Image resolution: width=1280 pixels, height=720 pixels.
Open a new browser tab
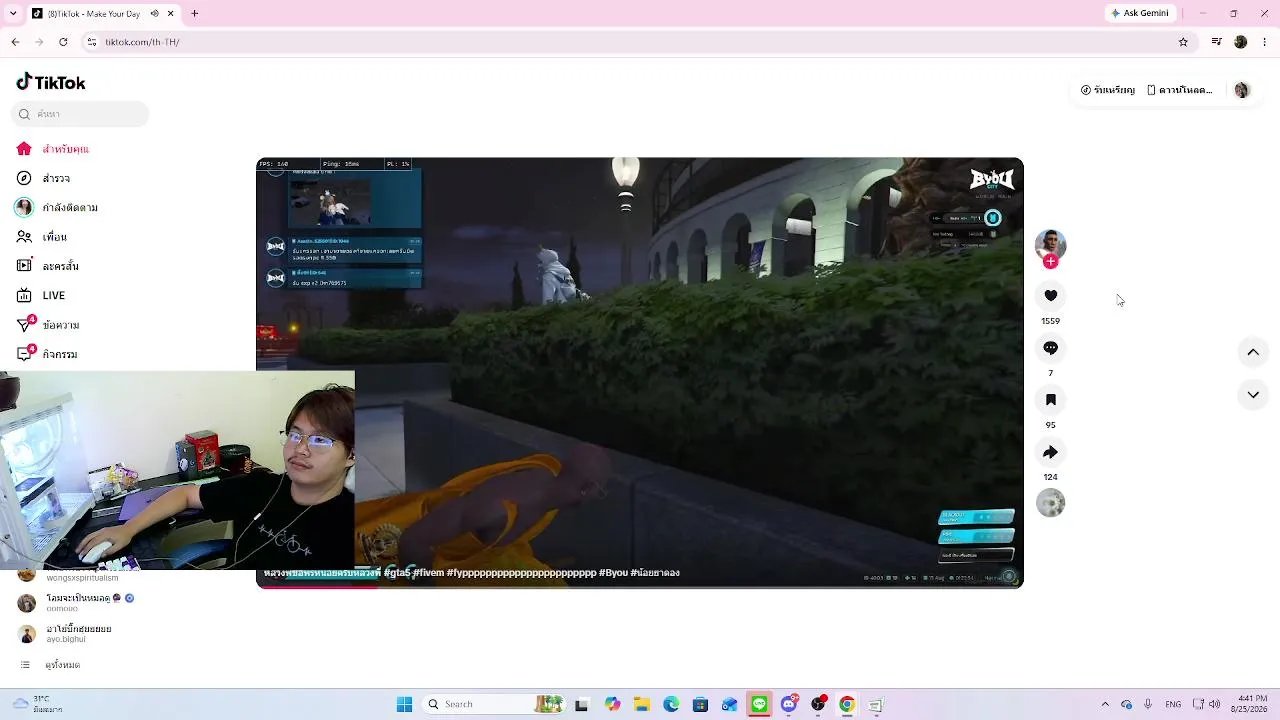195,14
